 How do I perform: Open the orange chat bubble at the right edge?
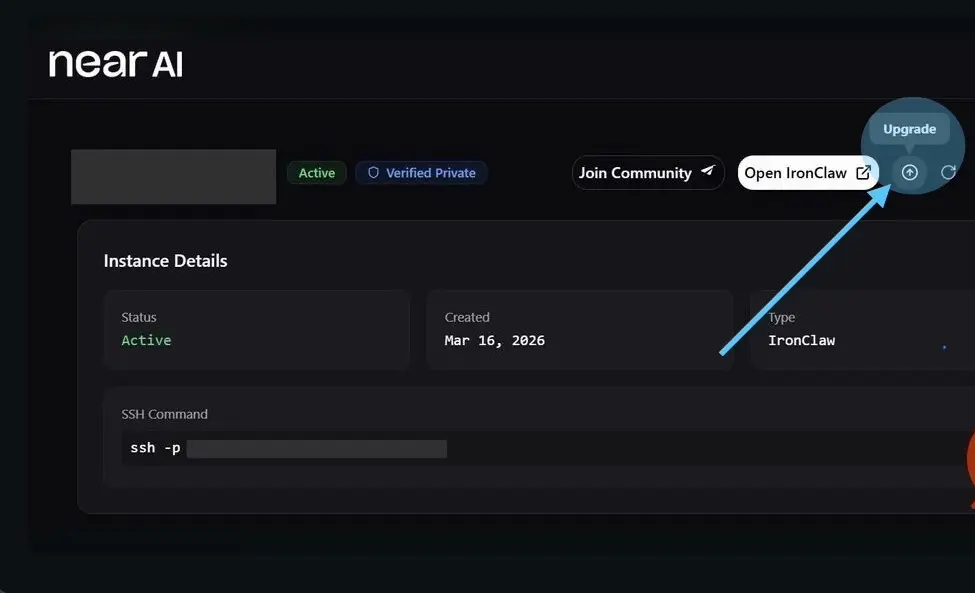[970, 463]
